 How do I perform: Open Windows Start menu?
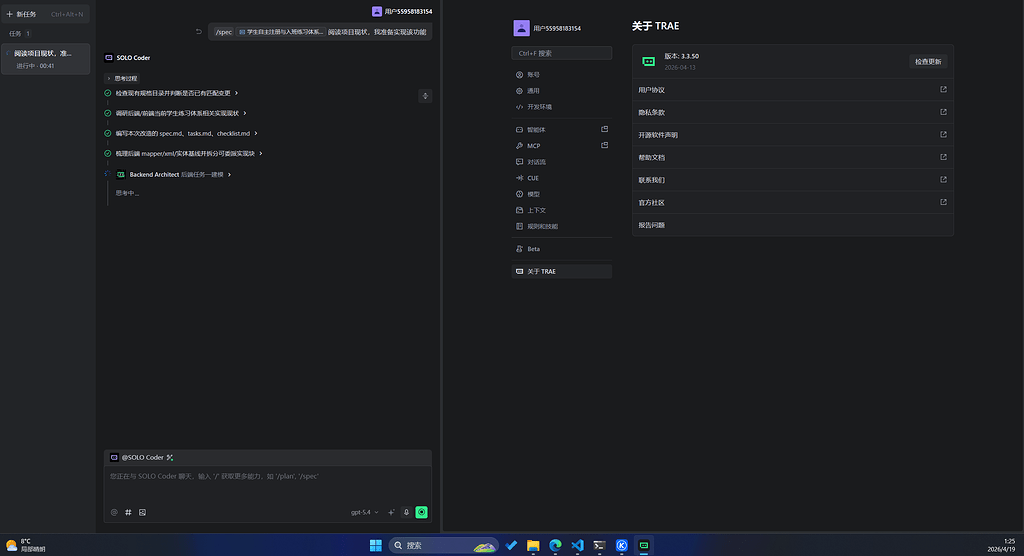pos(376,545)
